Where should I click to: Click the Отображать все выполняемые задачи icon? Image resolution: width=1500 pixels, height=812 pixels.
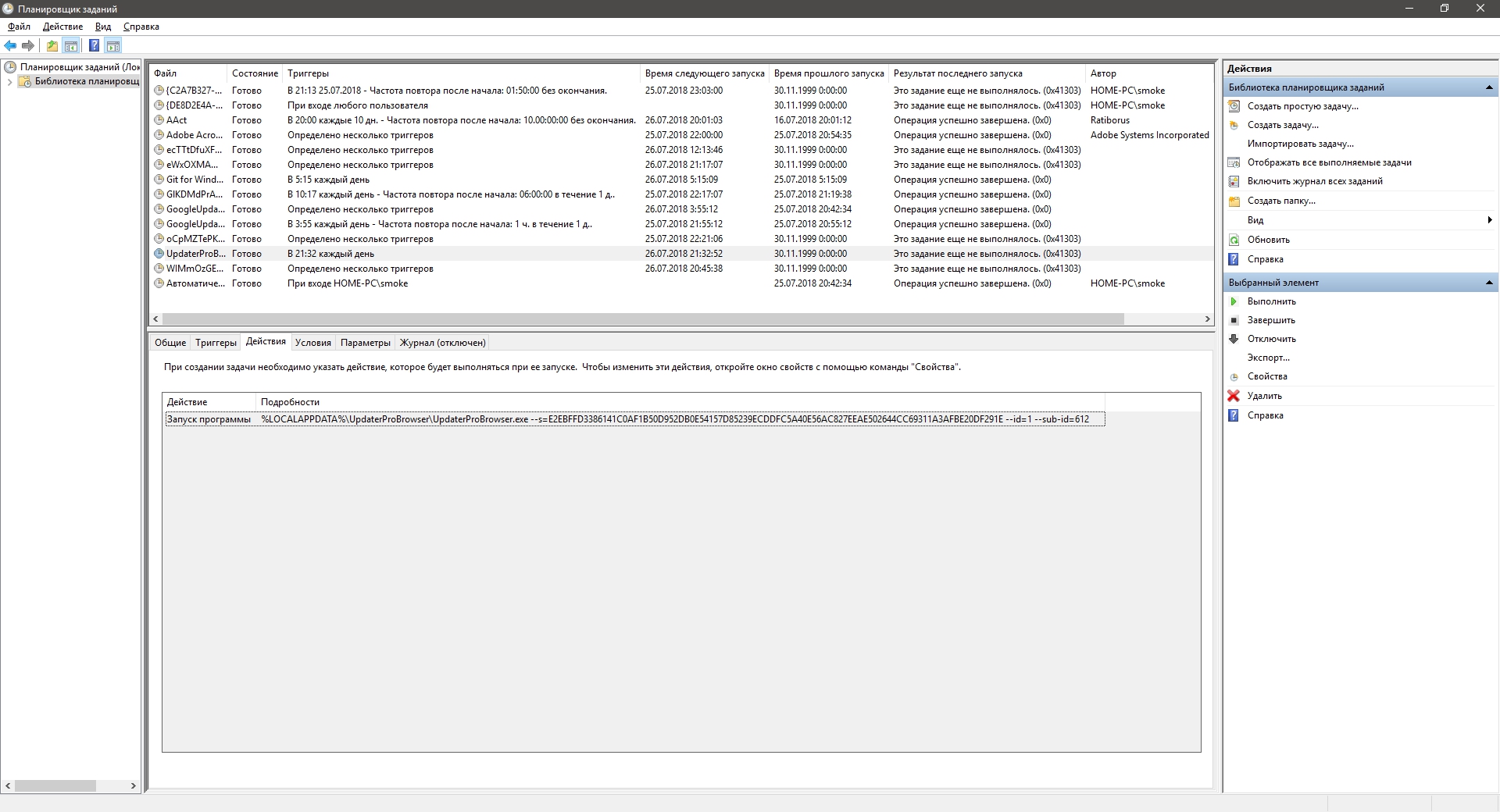[1234, 162]
